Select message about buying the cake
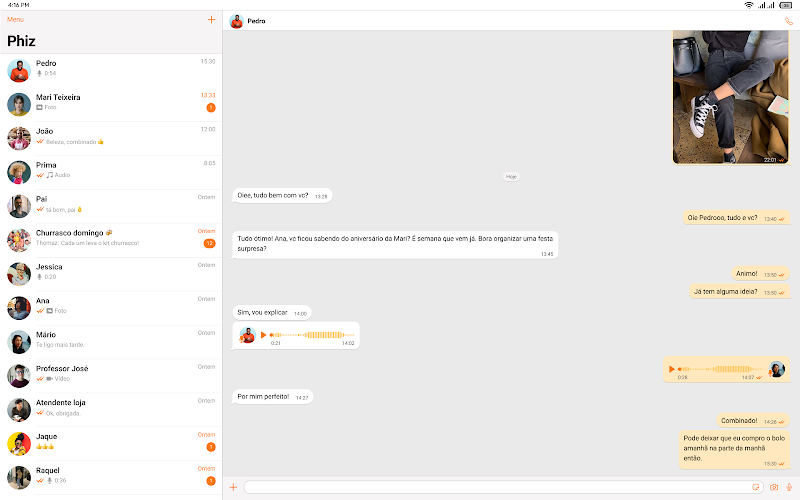Viewport: 800px width, 500px height. (x=734, y=449)
